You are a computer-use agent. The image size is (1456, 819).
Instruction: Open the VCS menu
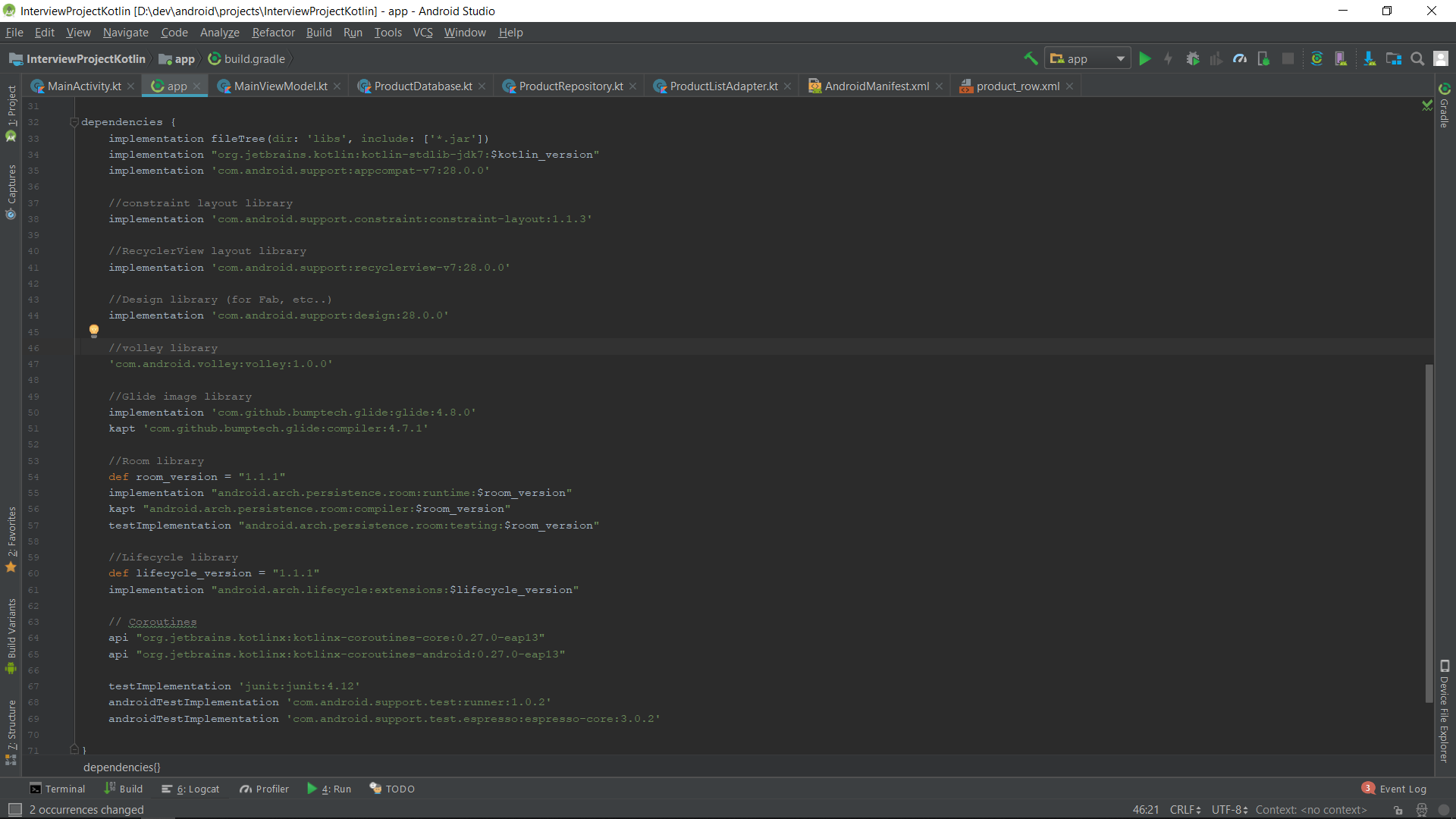(423, 33)
